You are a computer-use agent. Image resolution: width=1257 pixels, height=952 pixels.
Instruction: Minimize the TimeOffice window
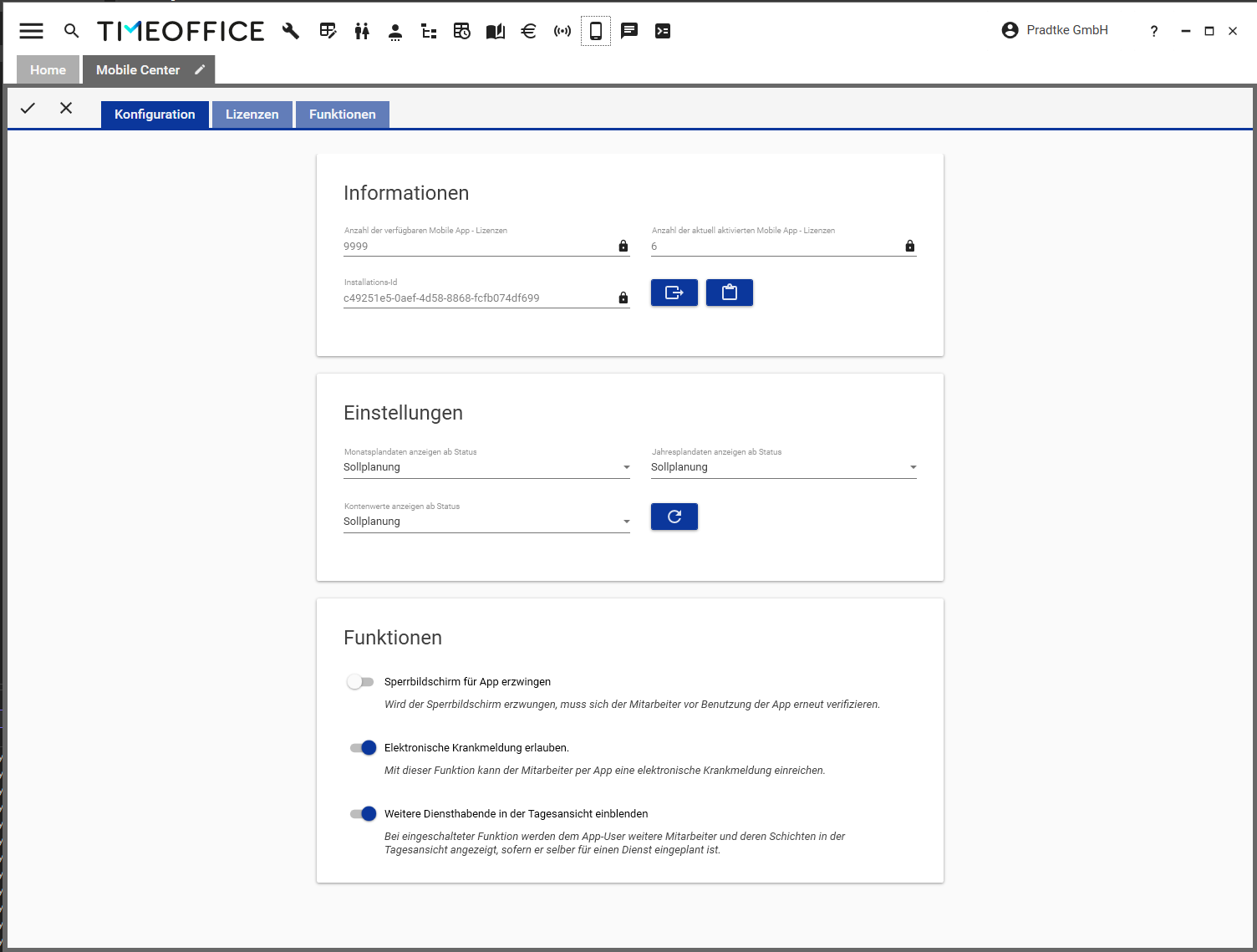pyautogui.click(x=1185, y=31)
